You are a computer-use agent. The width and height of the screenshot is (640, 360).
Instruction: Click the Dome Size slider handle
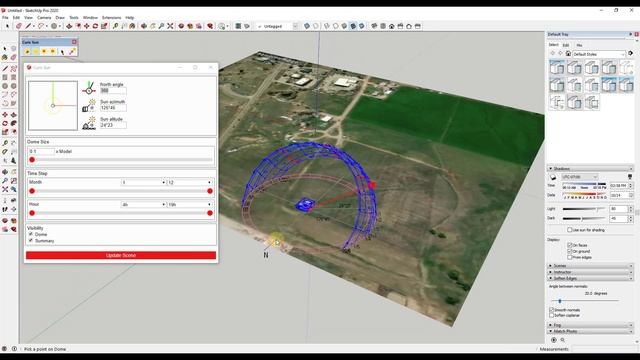point(32,160)
